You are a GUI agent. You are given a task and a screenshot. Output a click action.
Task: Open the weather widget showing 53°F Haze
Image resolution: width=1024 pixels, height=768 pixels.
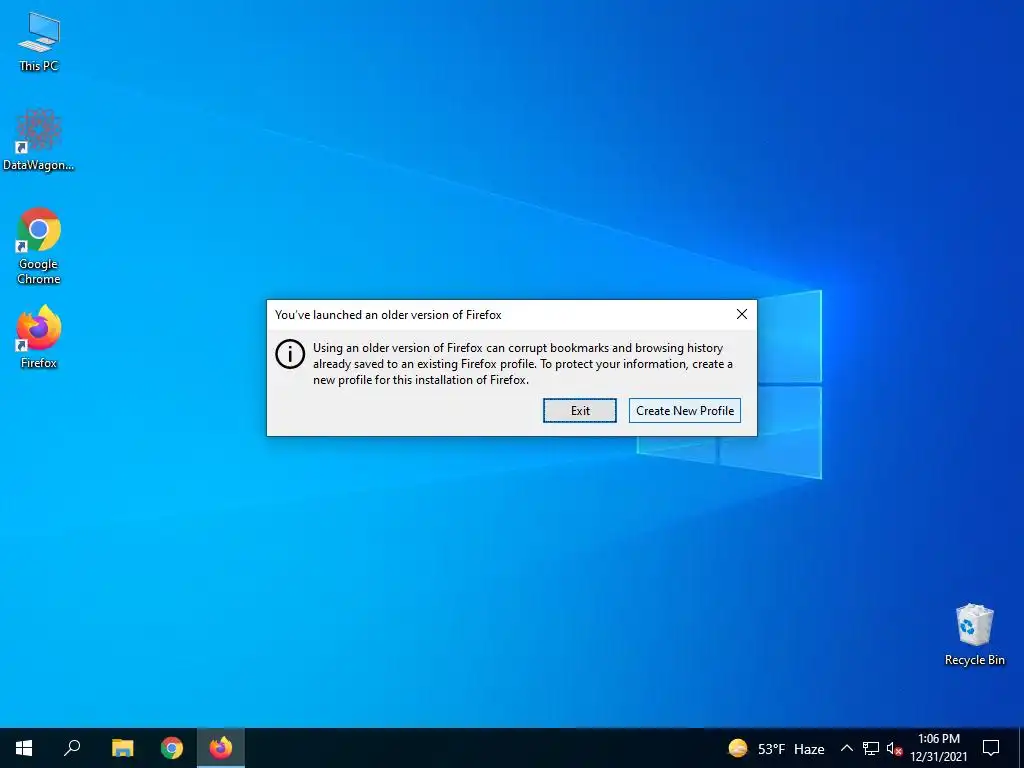coord(776,748)
